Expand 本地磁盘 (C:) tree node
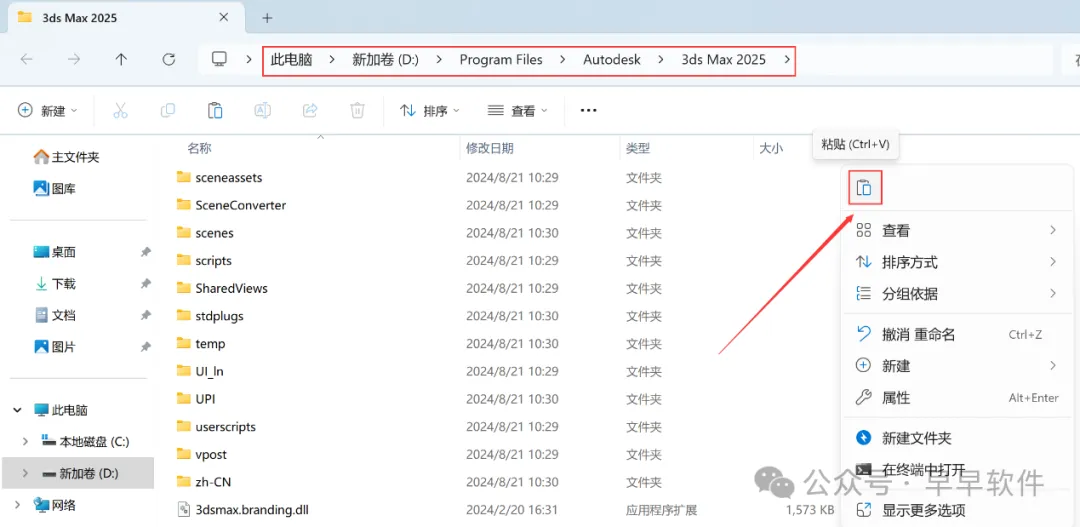Viewport: 1080px width, 527px height. [x=25, y=442]
